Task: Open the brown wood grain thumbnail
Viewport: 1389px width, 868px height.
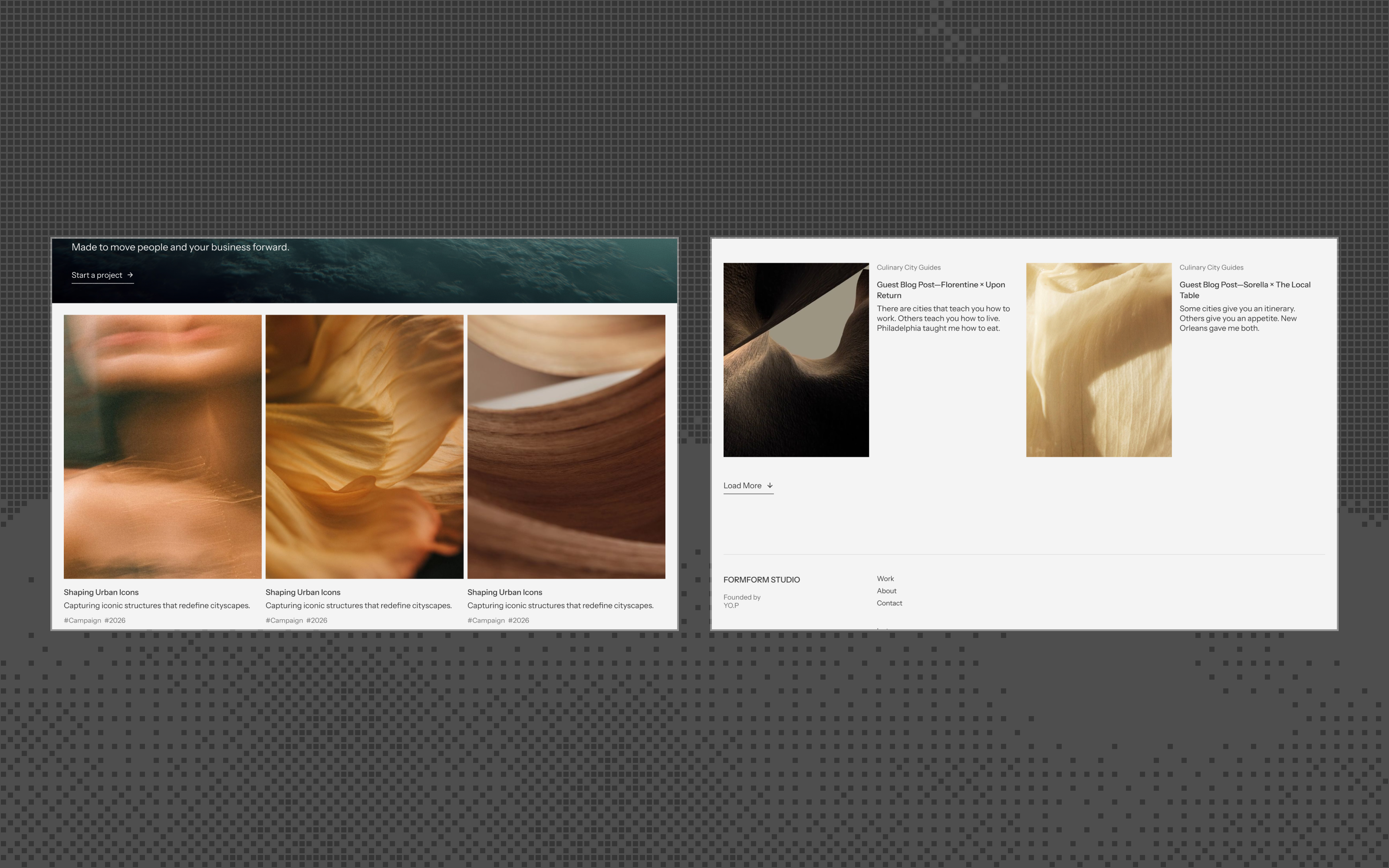Action: tap(566, 447)
